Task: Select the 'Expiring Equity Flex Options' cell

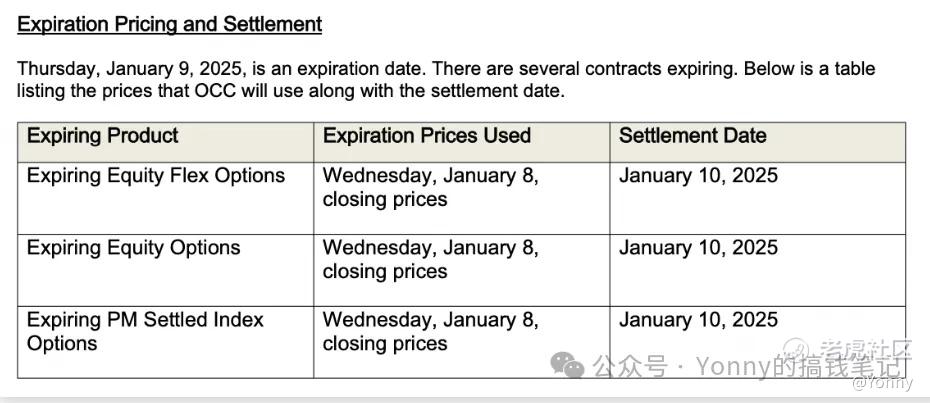Action: (156, 176)
